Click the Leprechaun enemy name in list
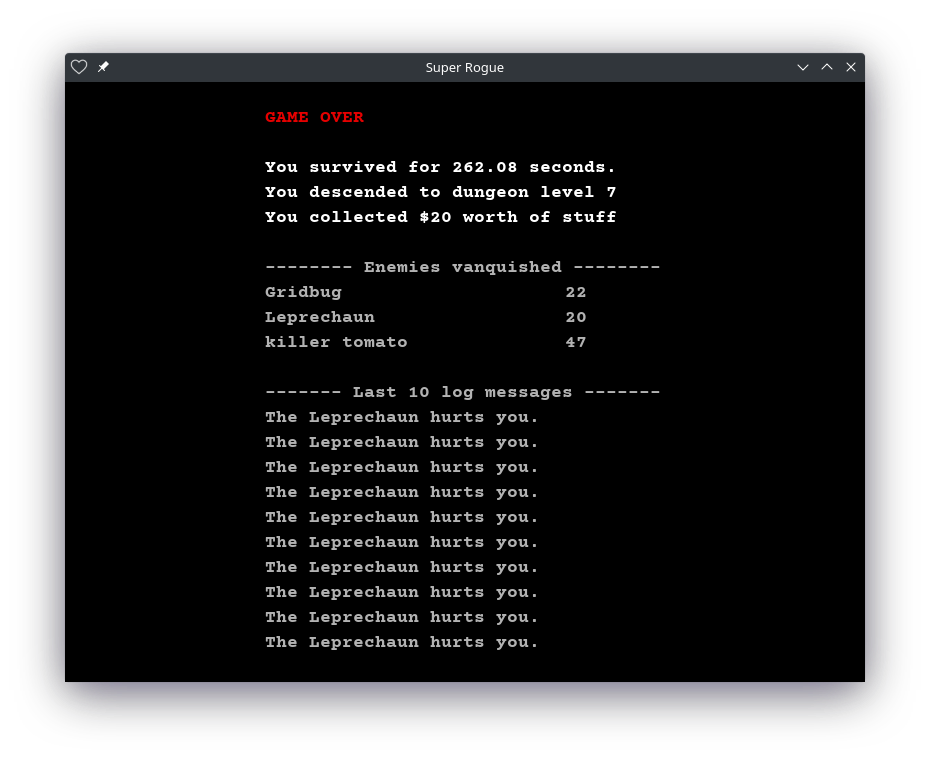Image resolution: width=930 pixels, height=759 pixels. click(320, 317)
